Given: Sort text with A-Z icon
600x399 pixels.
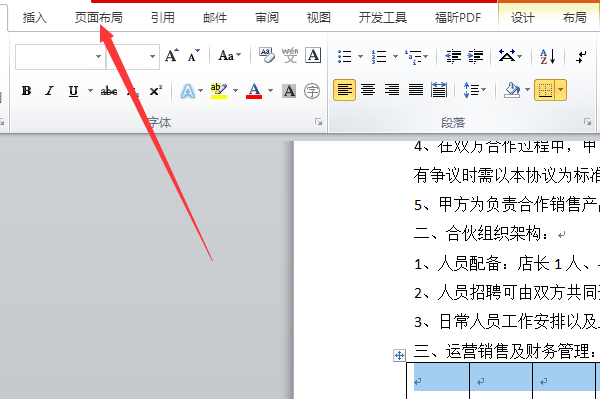Looking at the screenshot, I should pos(548,57).
